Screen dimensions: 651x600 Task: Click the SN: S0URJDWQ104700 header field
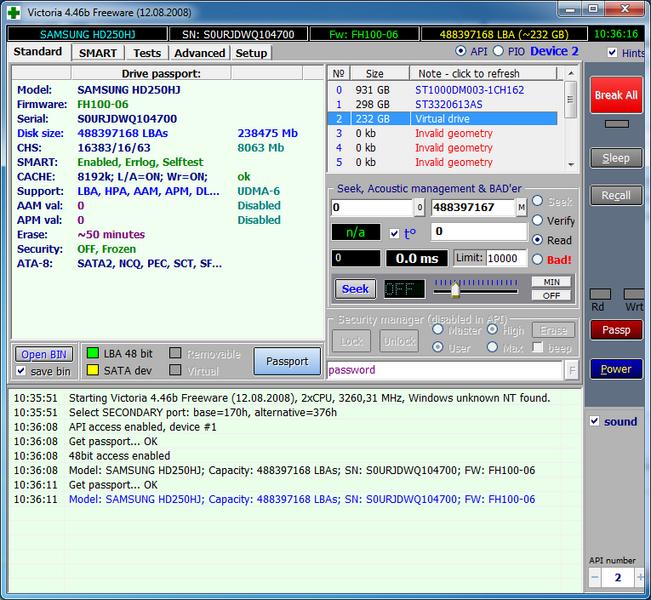[x=238, y=34]
